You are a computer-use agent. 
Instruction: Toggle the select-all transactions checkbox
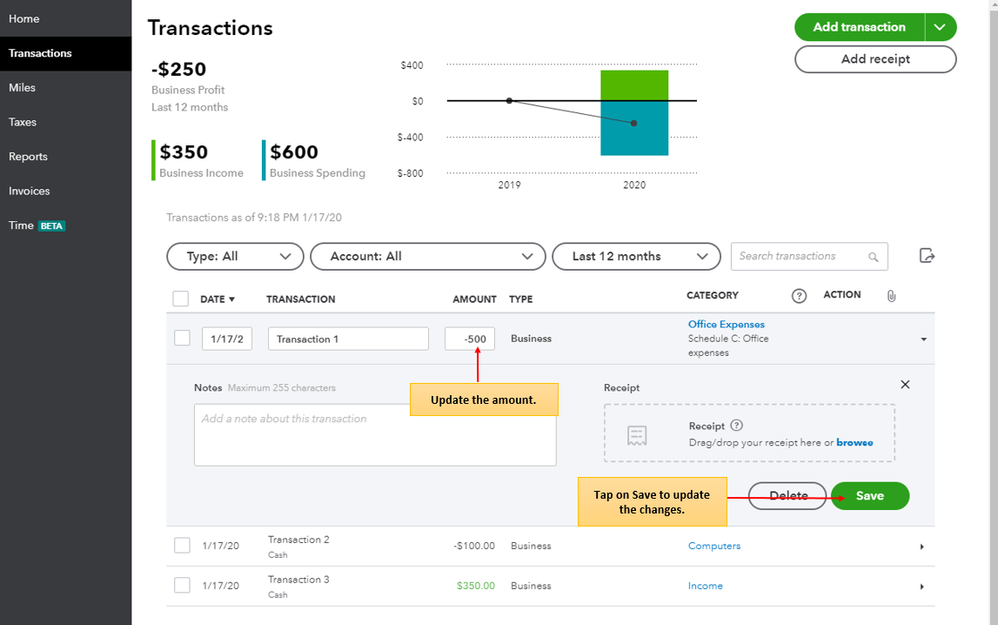click(x=181, y=298)
